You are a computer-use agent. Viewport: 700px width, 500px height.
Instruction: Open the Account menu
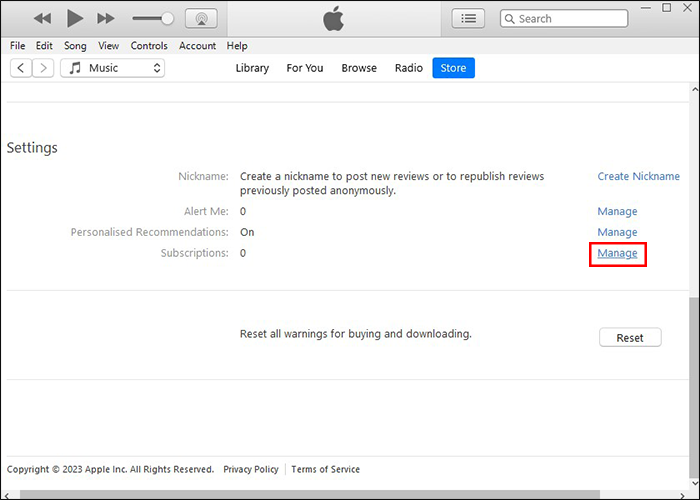(x=197, y=46)
